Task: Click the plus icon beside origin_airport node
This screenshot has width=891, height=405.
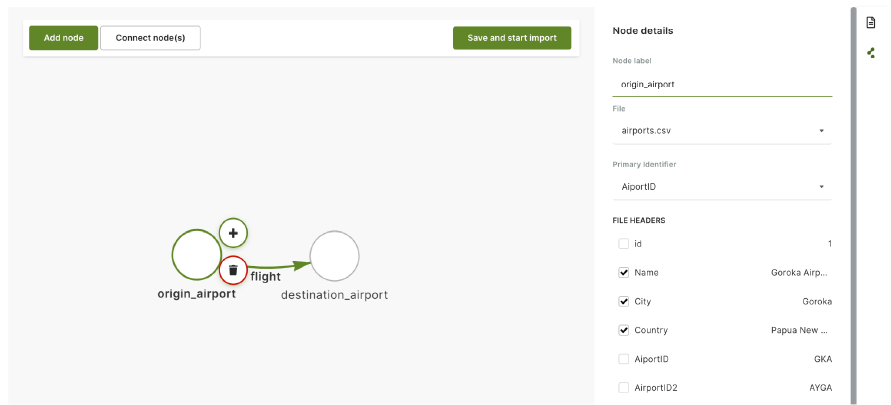Action: pos(233,233)
